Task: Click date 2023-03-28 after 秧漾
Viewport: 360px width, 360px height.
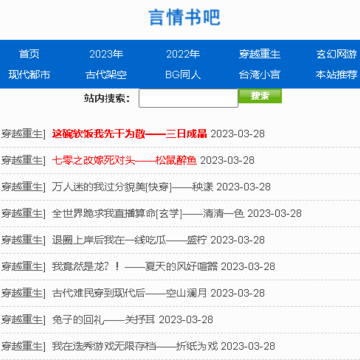Action: 244,187
